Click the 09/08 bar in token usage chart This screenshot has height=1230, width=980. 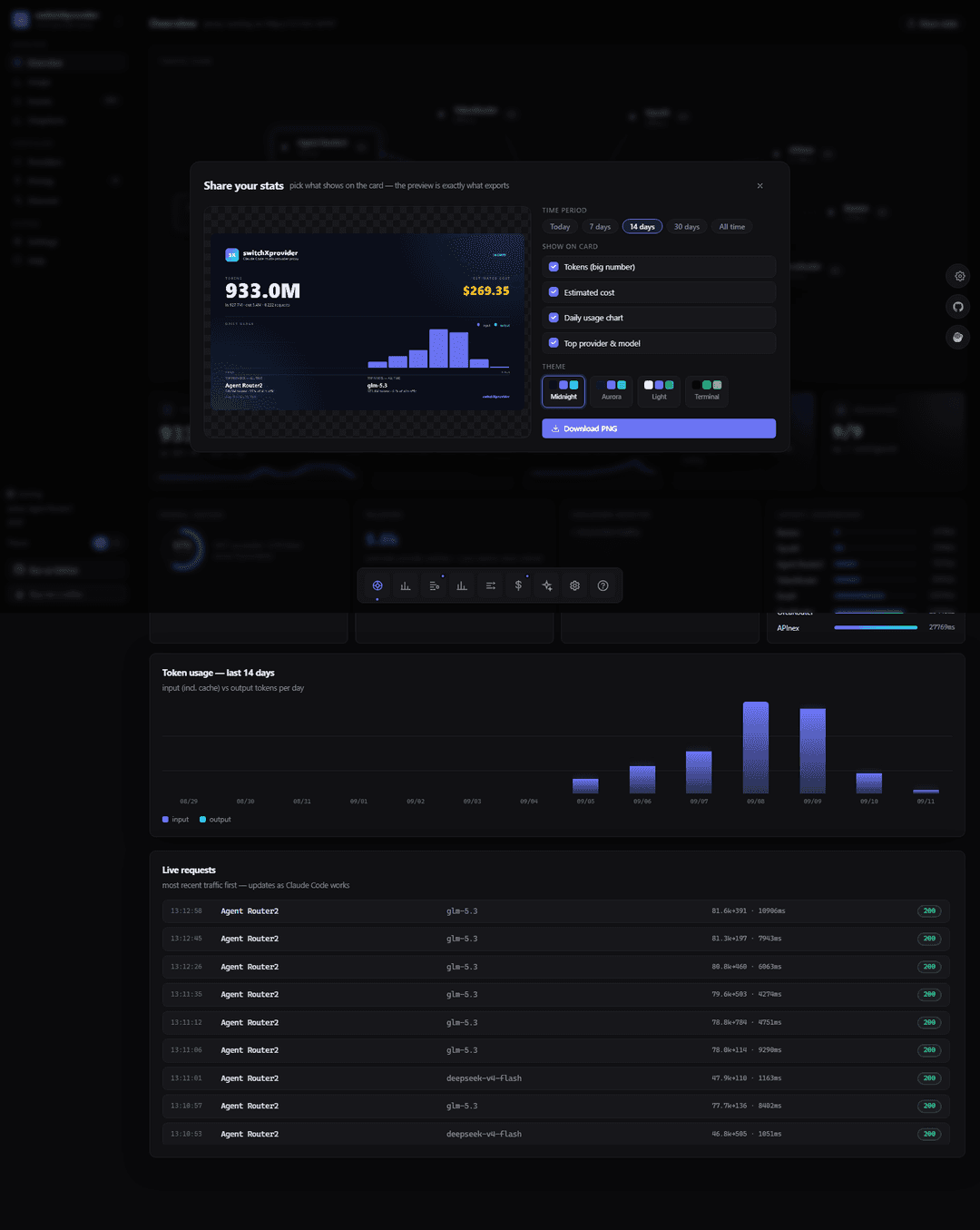[x=756, y=748]
